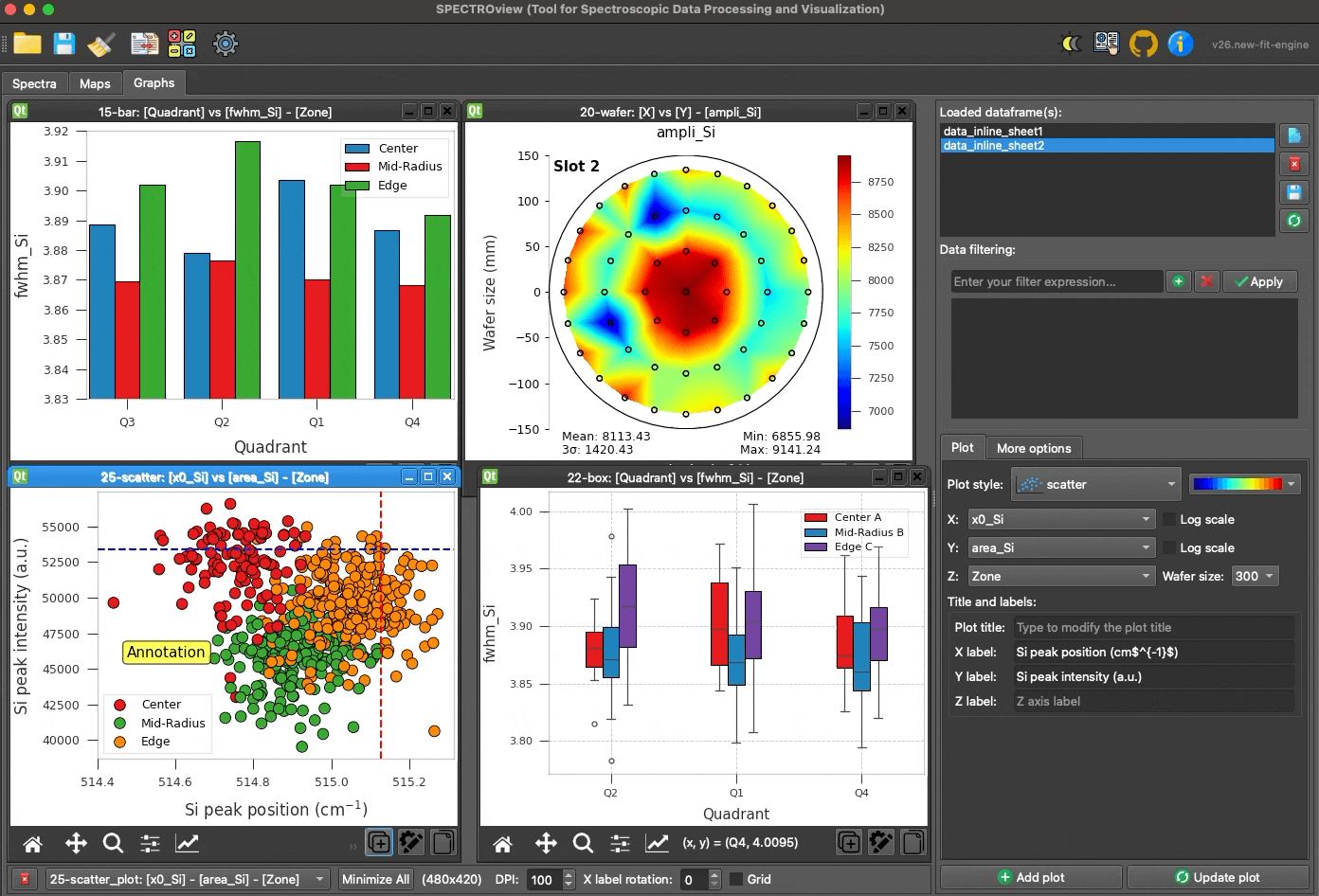
Task: Click the Z label input field
Action: tap(1154, 701)
